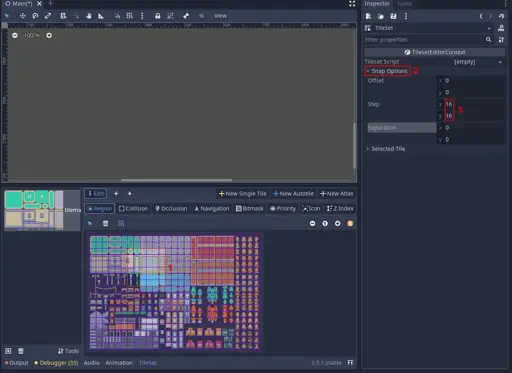
Task: Go to previous edited object in history
Action: (481, 16)
